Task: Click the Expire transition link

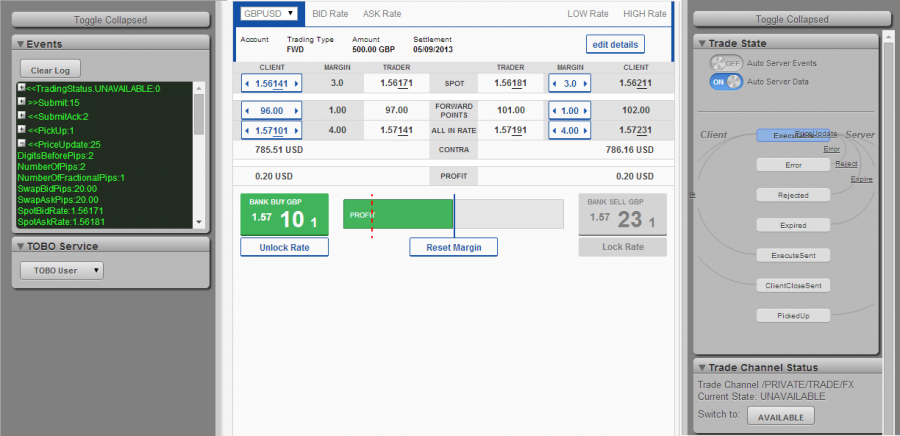Action: click(862, 180)
